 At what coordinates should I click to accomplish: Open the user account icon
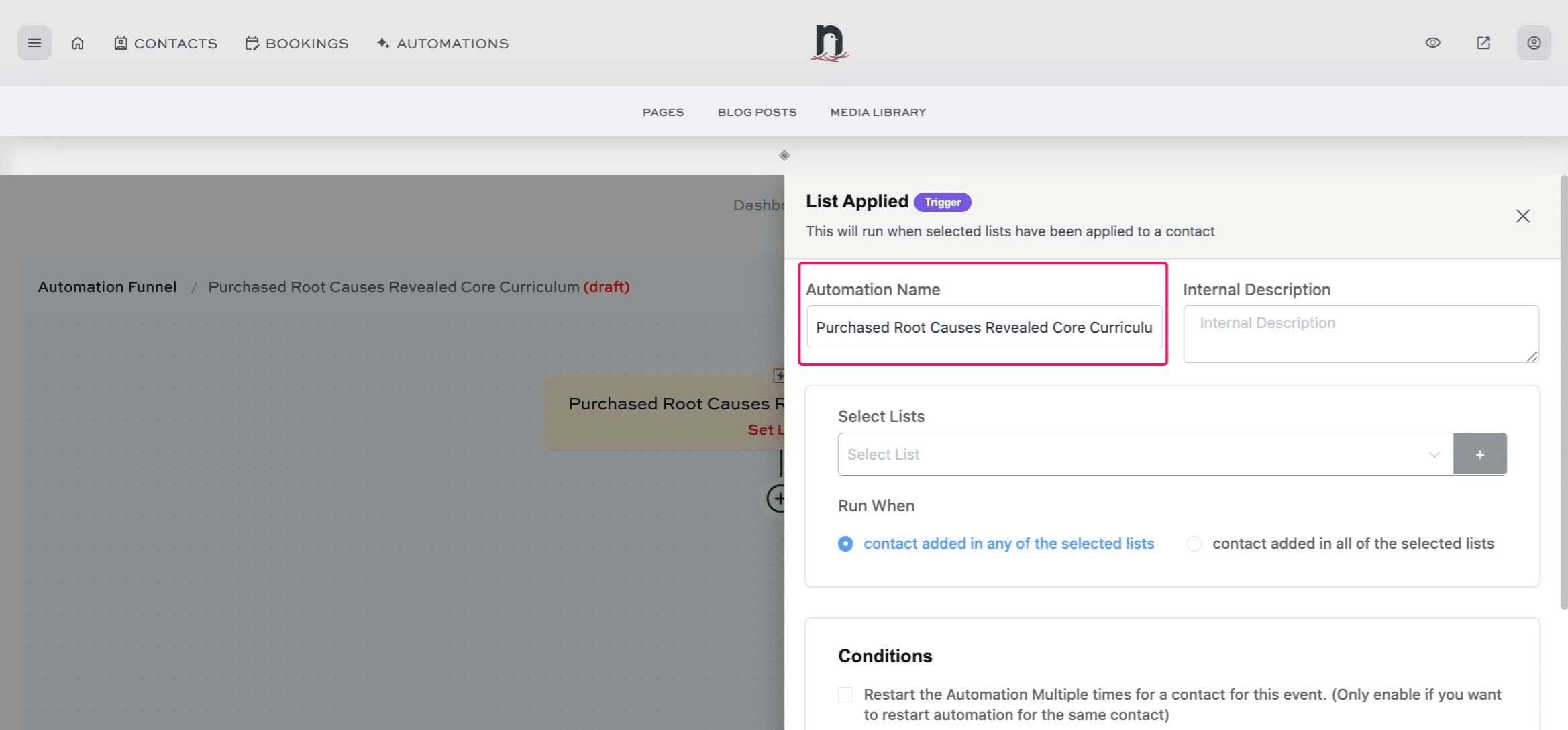(x=1534, y=43)
